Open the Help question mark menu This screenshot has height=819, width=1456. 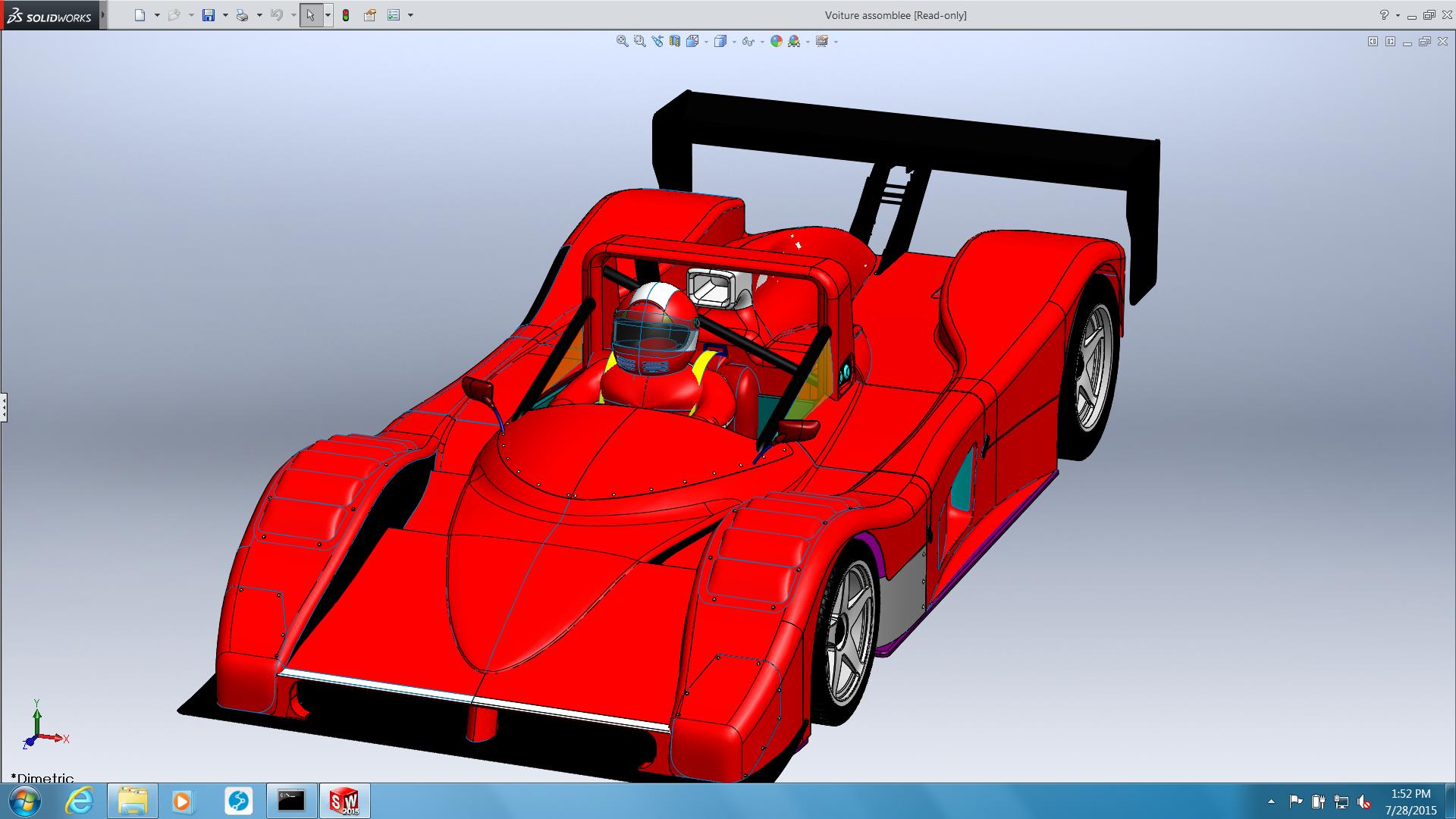(1383, 15)
